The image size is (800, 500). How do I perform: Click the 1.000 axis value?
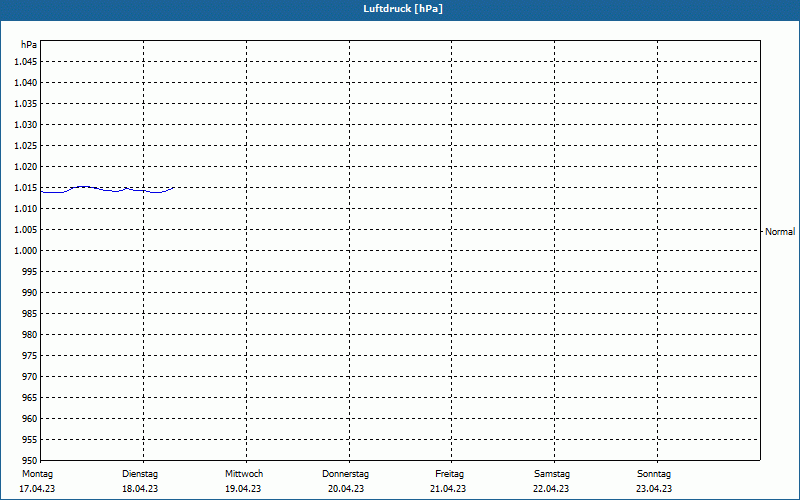(26, 251)
